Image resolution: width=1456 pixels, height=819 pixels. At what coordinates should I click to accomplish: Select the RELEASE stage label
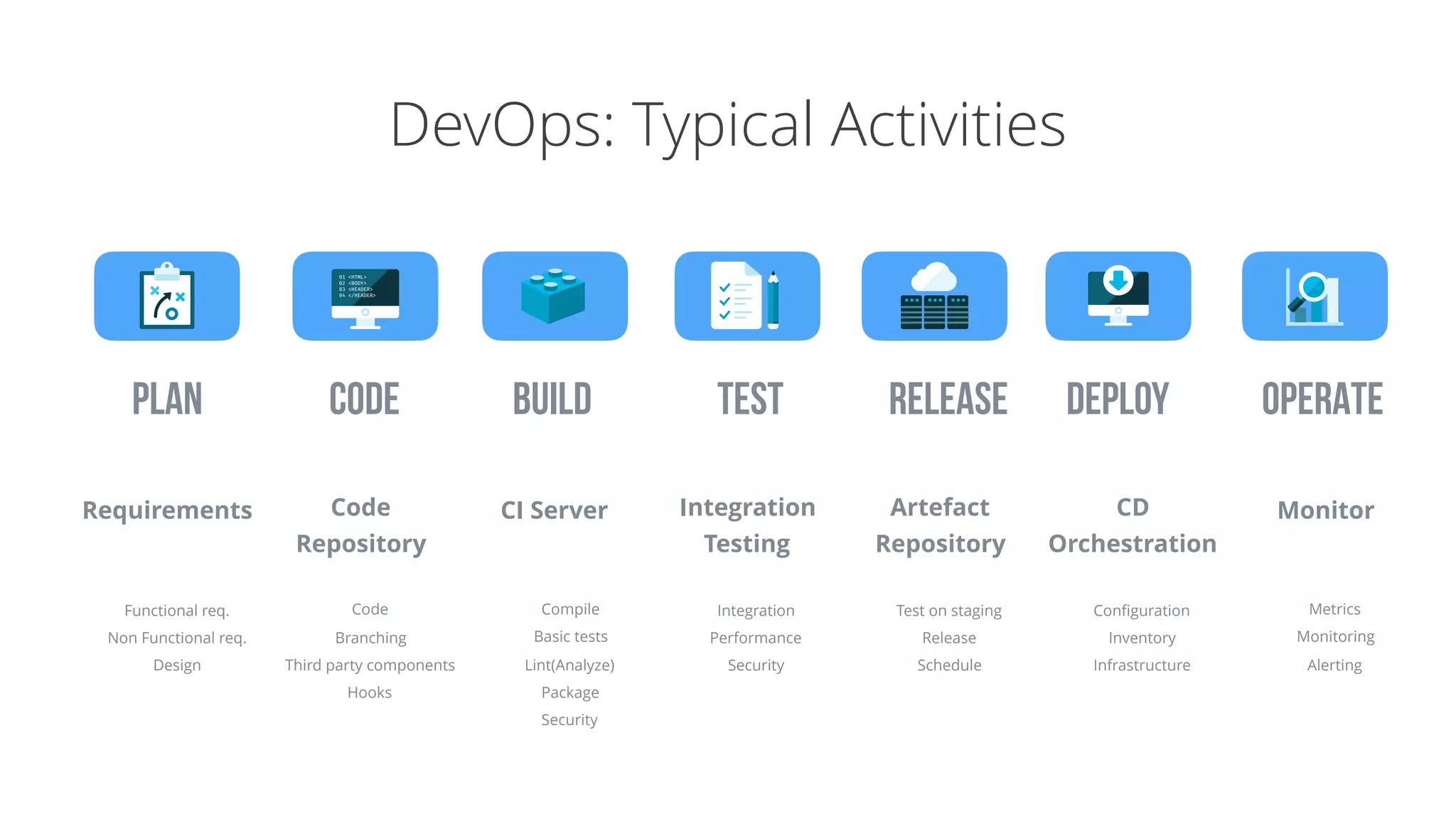click(948, 399)
